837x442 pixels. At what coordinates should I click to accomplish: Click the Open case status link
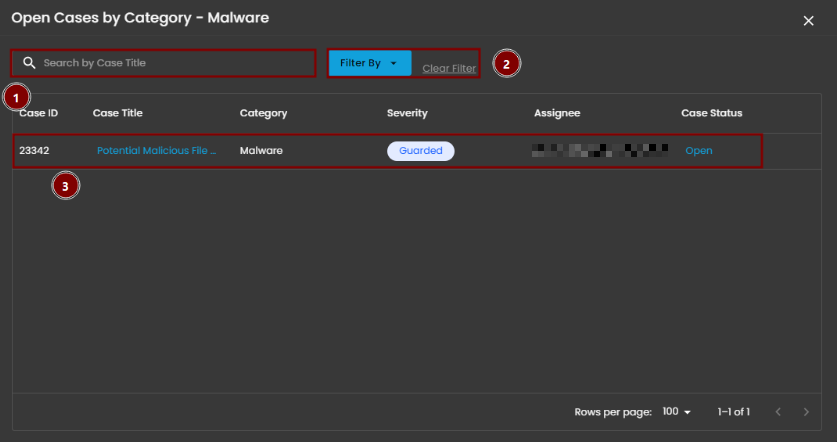[x=698, y=151]
